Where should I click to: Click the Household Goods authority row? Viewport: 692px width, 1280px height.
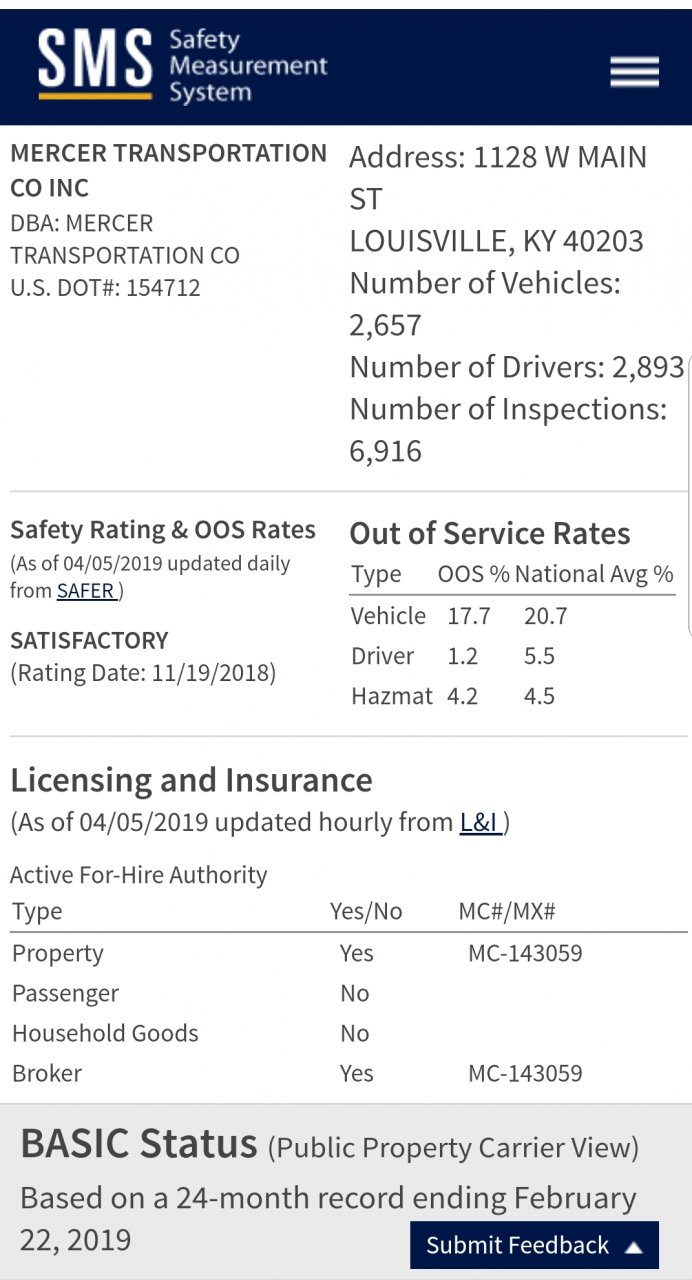point(349,1033)
